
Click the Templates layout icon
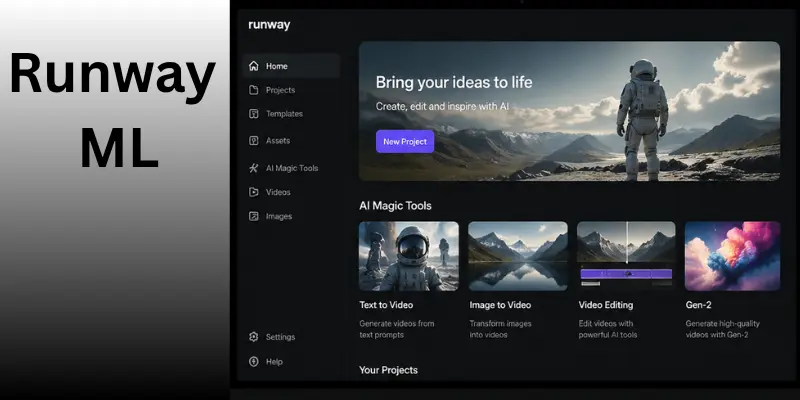[254, 114]
